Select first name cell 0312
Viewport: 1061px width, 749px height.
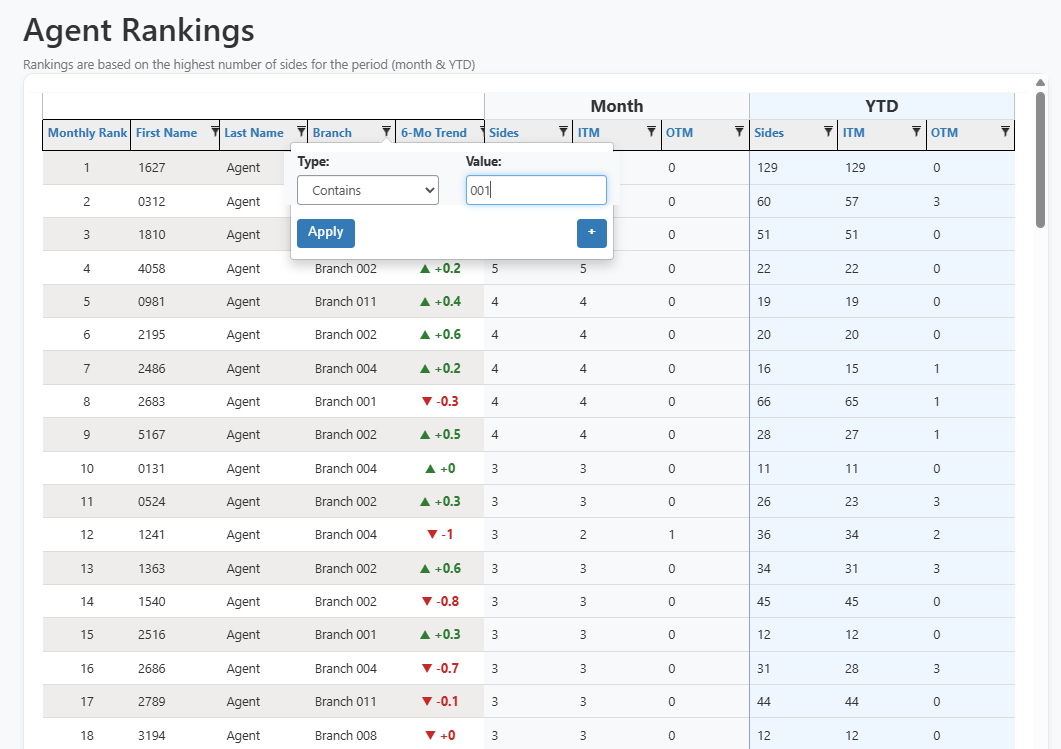(152, 202)
